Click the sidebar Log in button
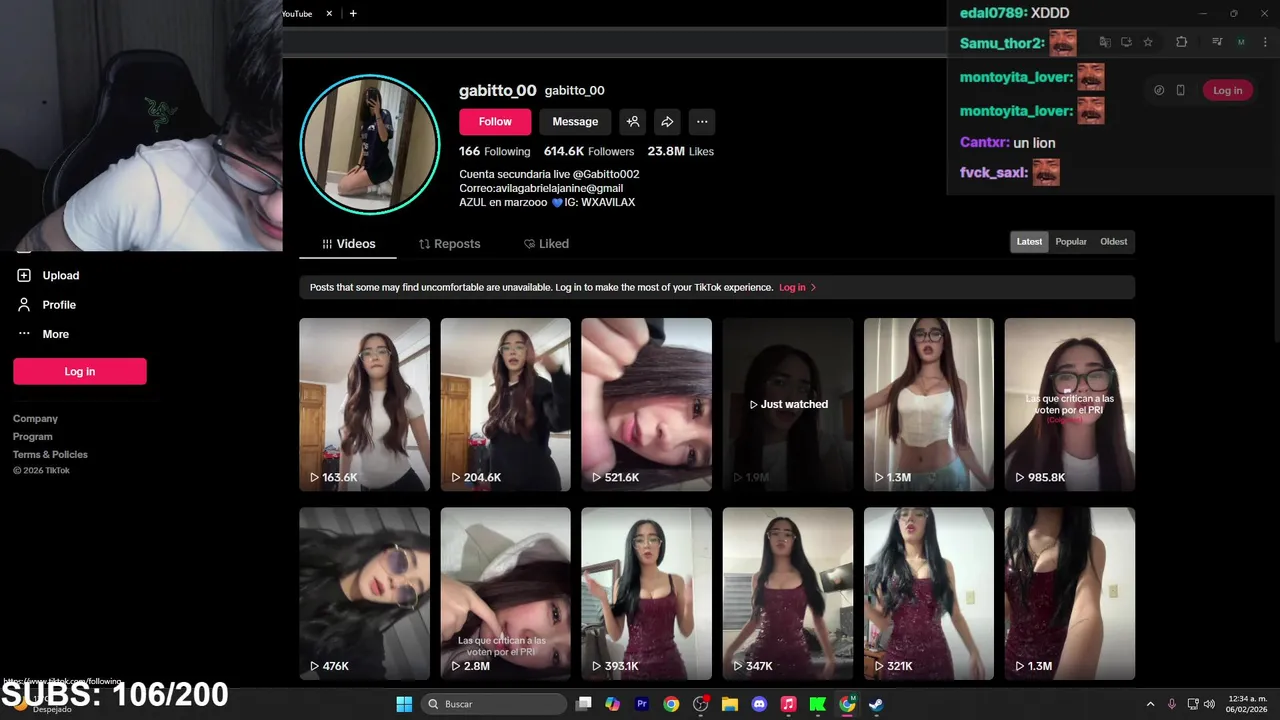The height and width of the screenshot is (720, 1280). pyautogui.click(x=80, y=371)
